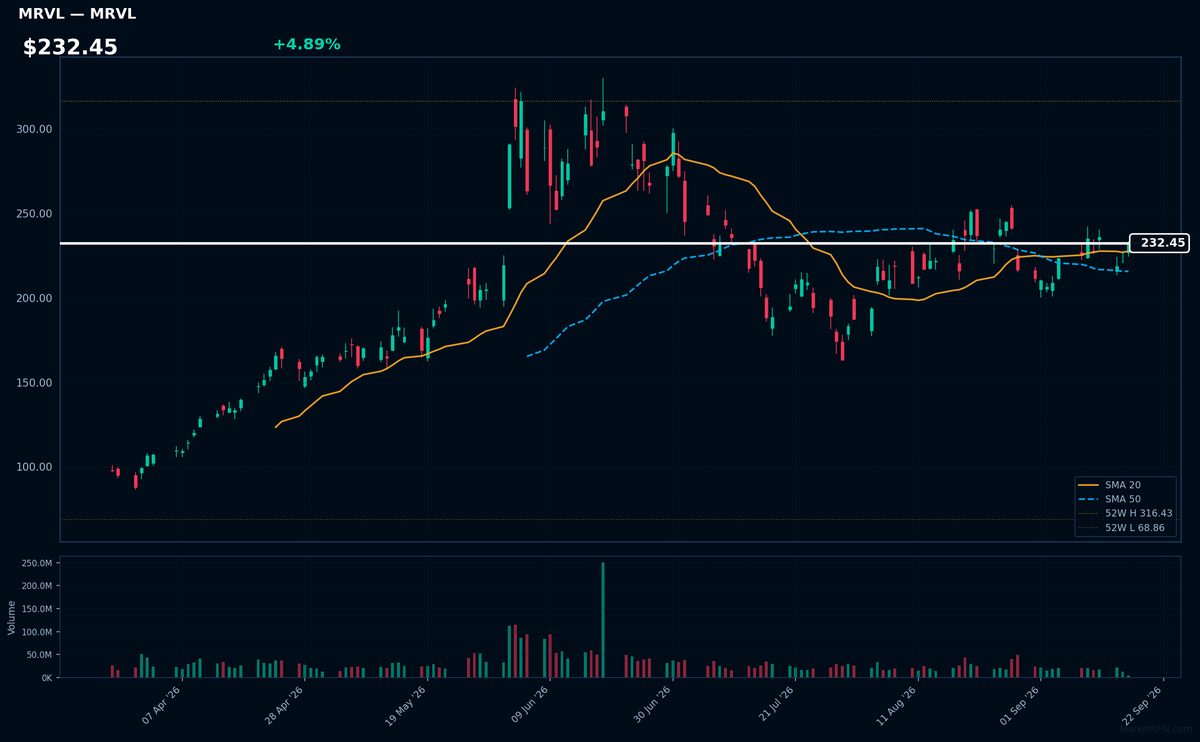Image resolution: width=1200 pixels, height=742 pixels.
Task: Click the Volume axis title
Action: point(11,617)
